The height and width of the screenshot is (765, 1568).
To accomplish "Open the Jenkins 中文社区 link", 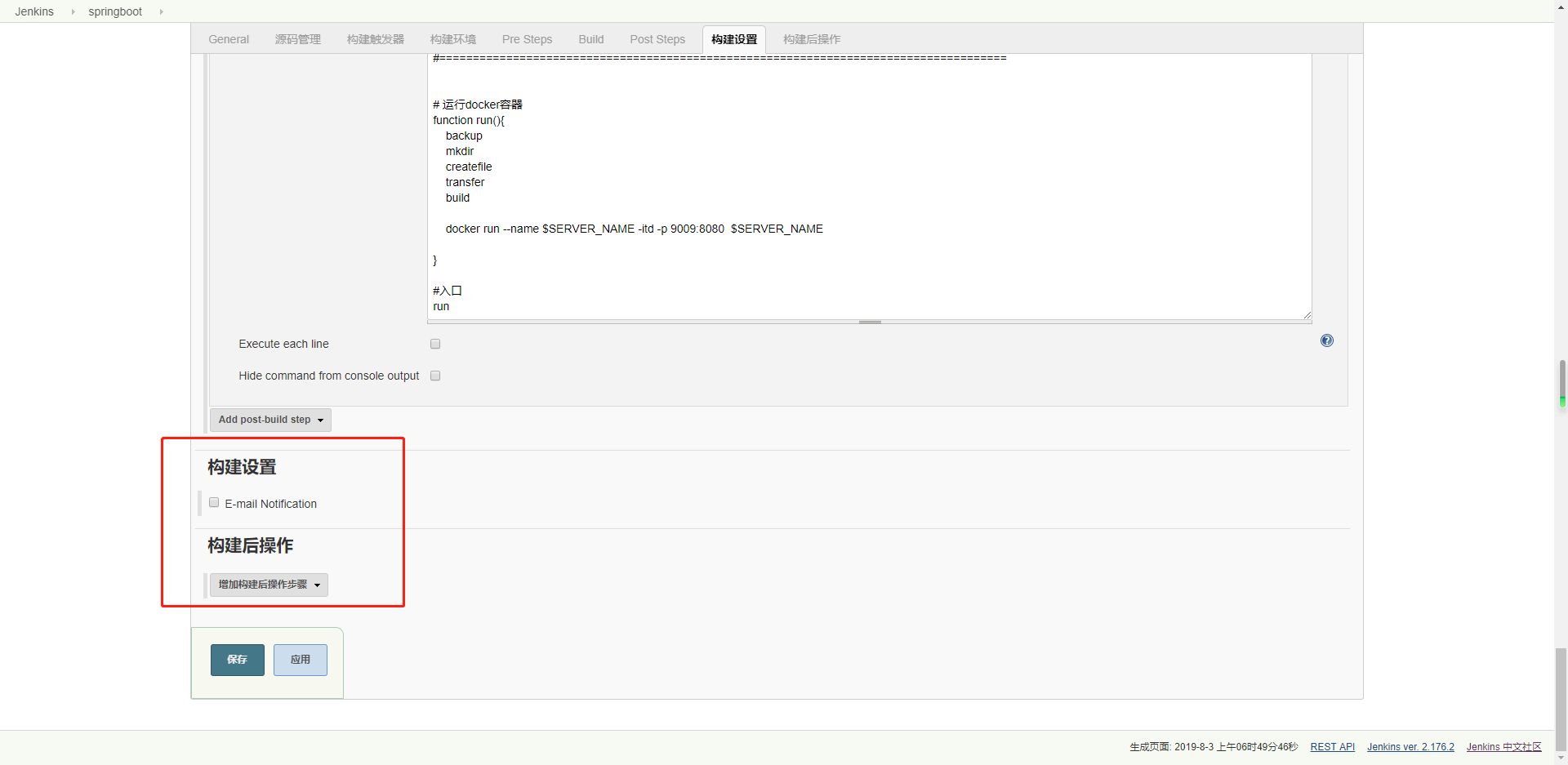I will click(x=1503, y=747).
